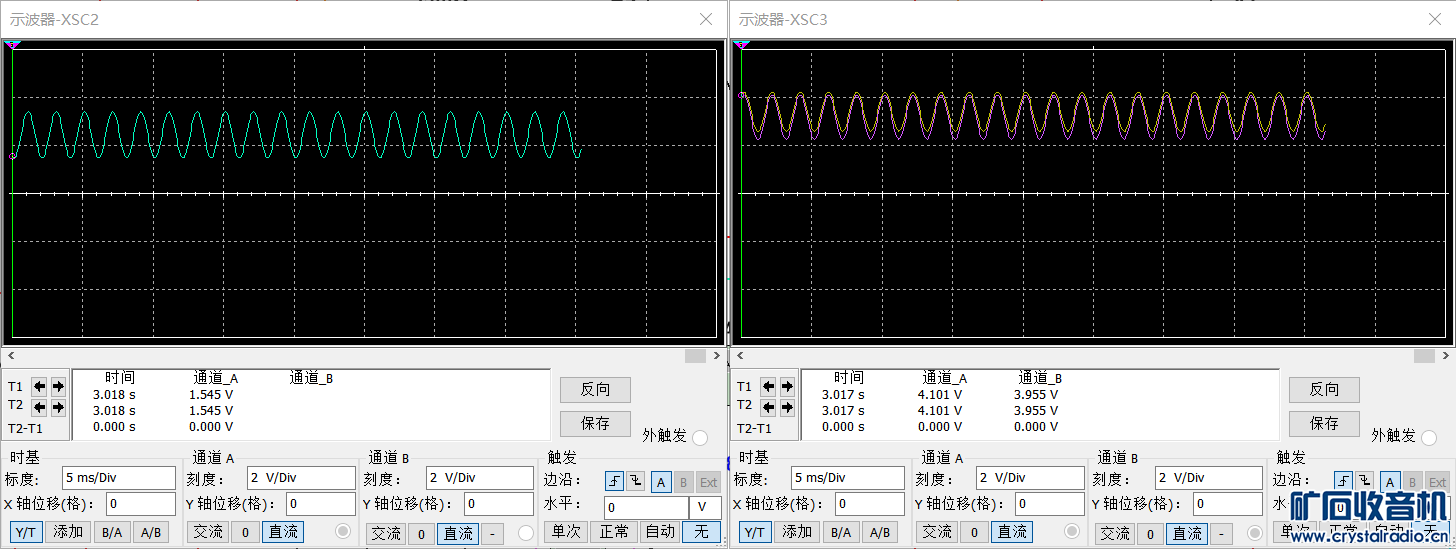Click Channel B scale field in XSC3
Image resolution: width=1456 pixels, height=549 pixels.
(x=1209, y=478)
